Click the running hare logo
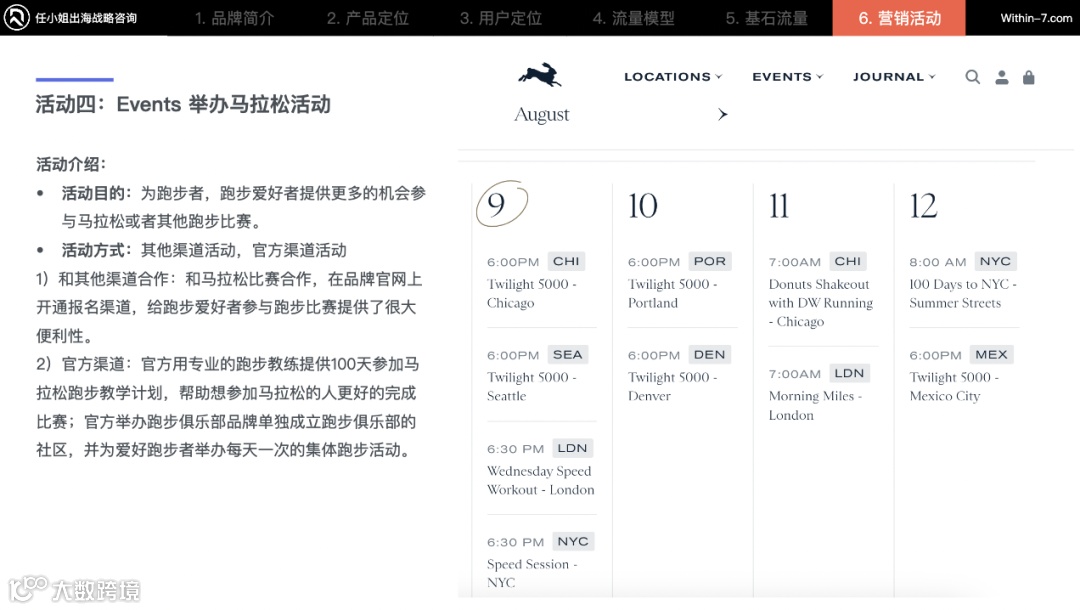The height and width of the screenshot is (610, 1080). click(x=540, y=74)
